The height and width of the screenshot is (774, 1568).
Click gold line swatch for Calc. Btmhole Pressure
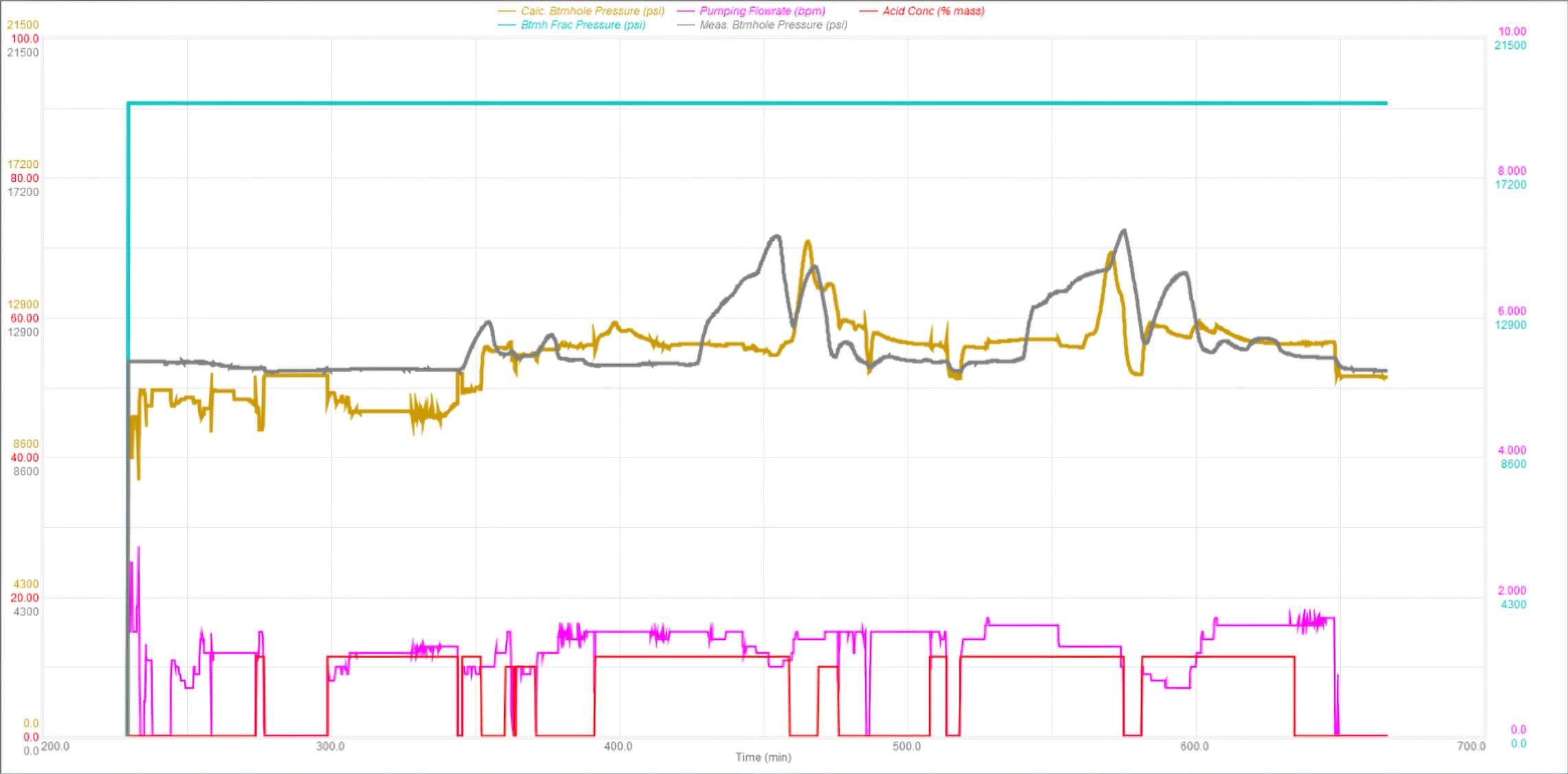(507, 11)
